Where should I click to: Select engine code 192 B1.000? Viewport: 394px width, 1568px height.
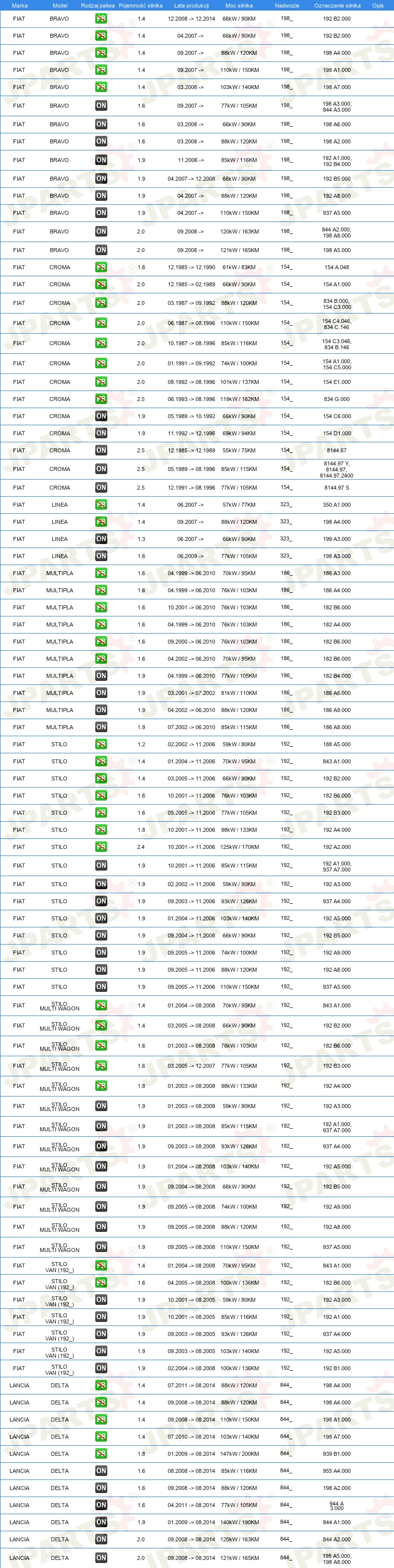pos(337,1368)
